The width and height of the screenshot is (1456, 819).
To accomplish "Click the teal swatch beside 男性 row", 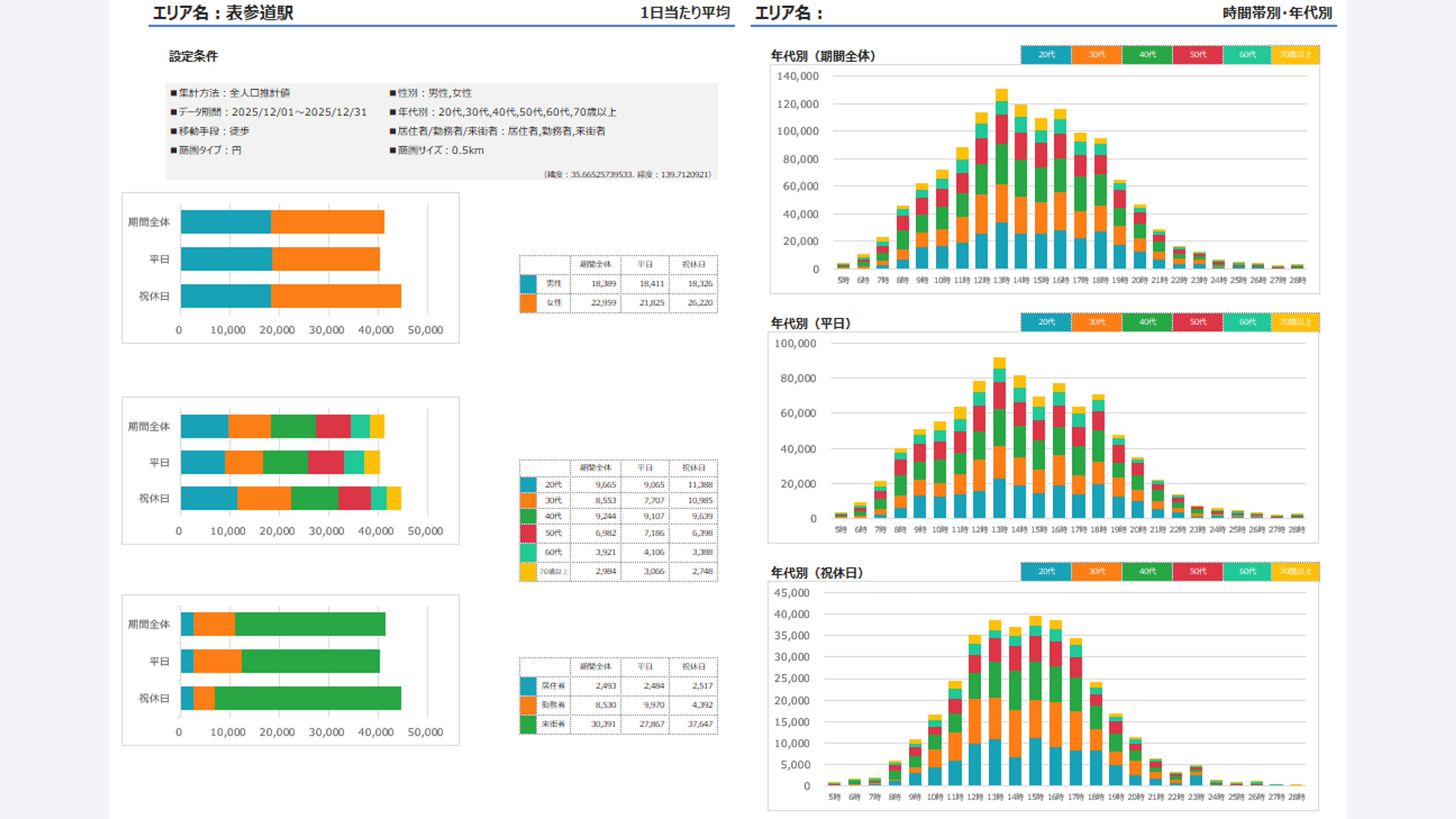I will click(528, 284).
